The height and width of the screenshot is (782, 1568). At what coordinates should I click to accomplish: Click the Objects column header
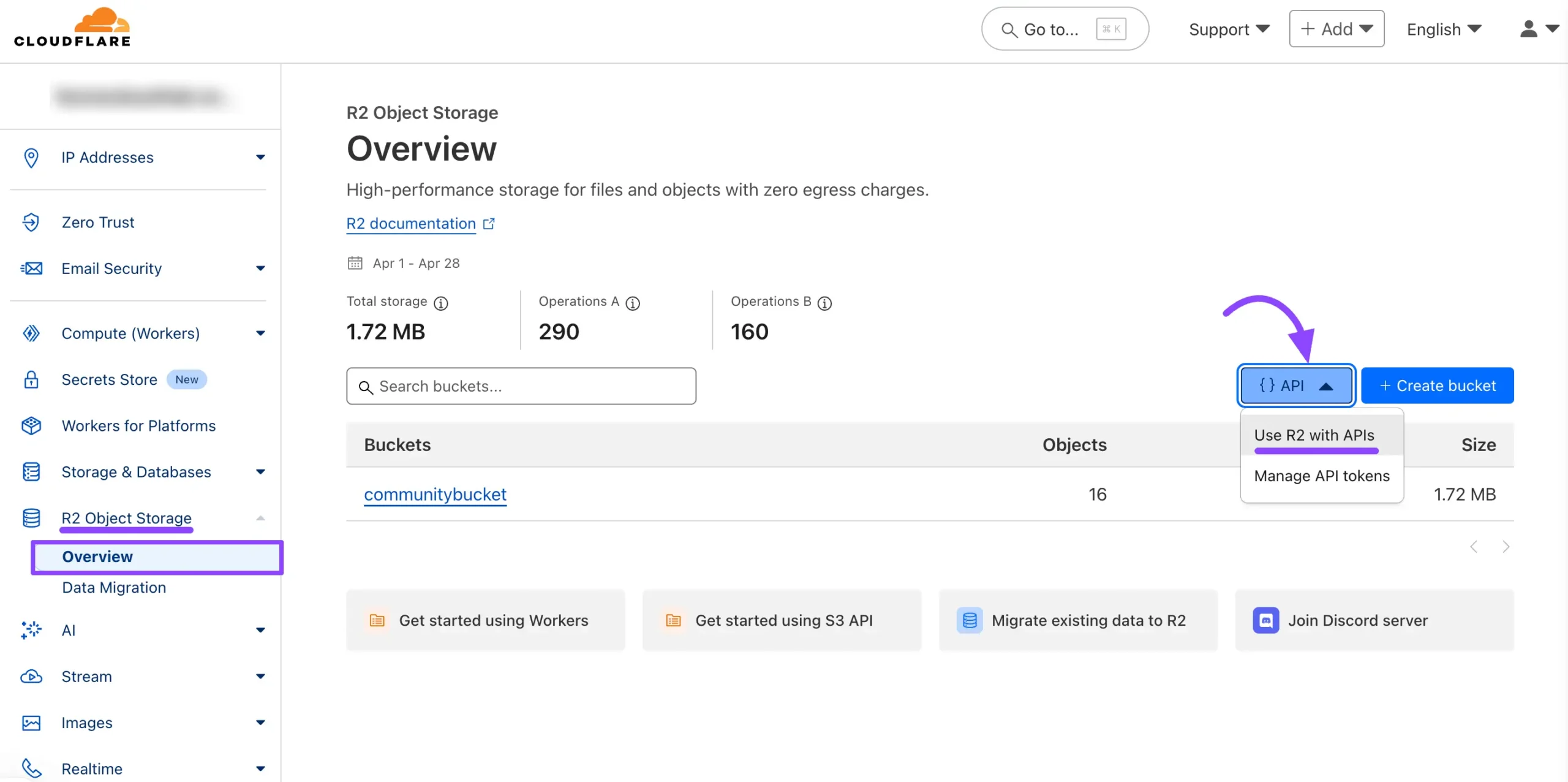pyautogui.click(x=1074, y=445)
